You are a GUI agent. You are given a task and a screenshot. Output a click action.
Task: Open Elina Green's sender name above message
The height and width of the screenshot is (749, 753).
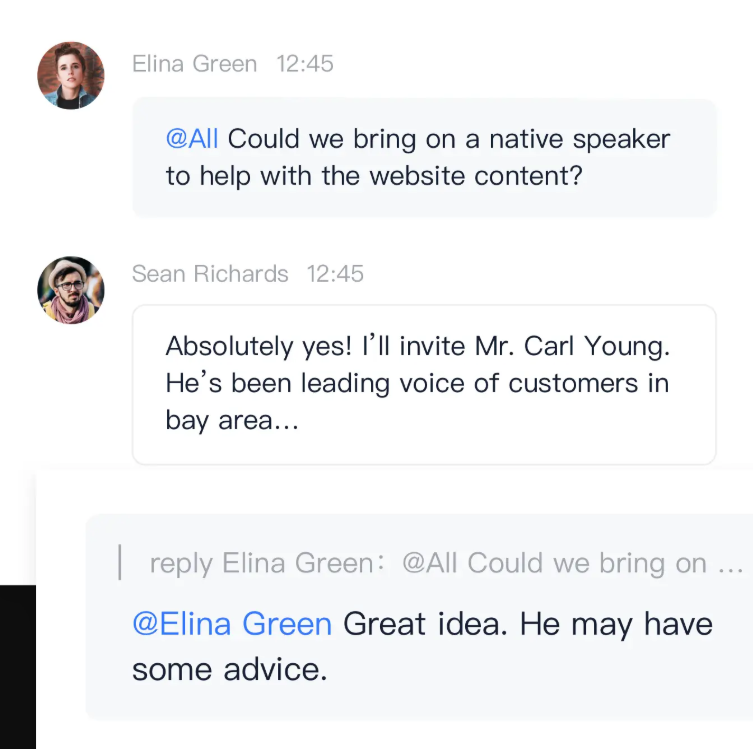194,64
